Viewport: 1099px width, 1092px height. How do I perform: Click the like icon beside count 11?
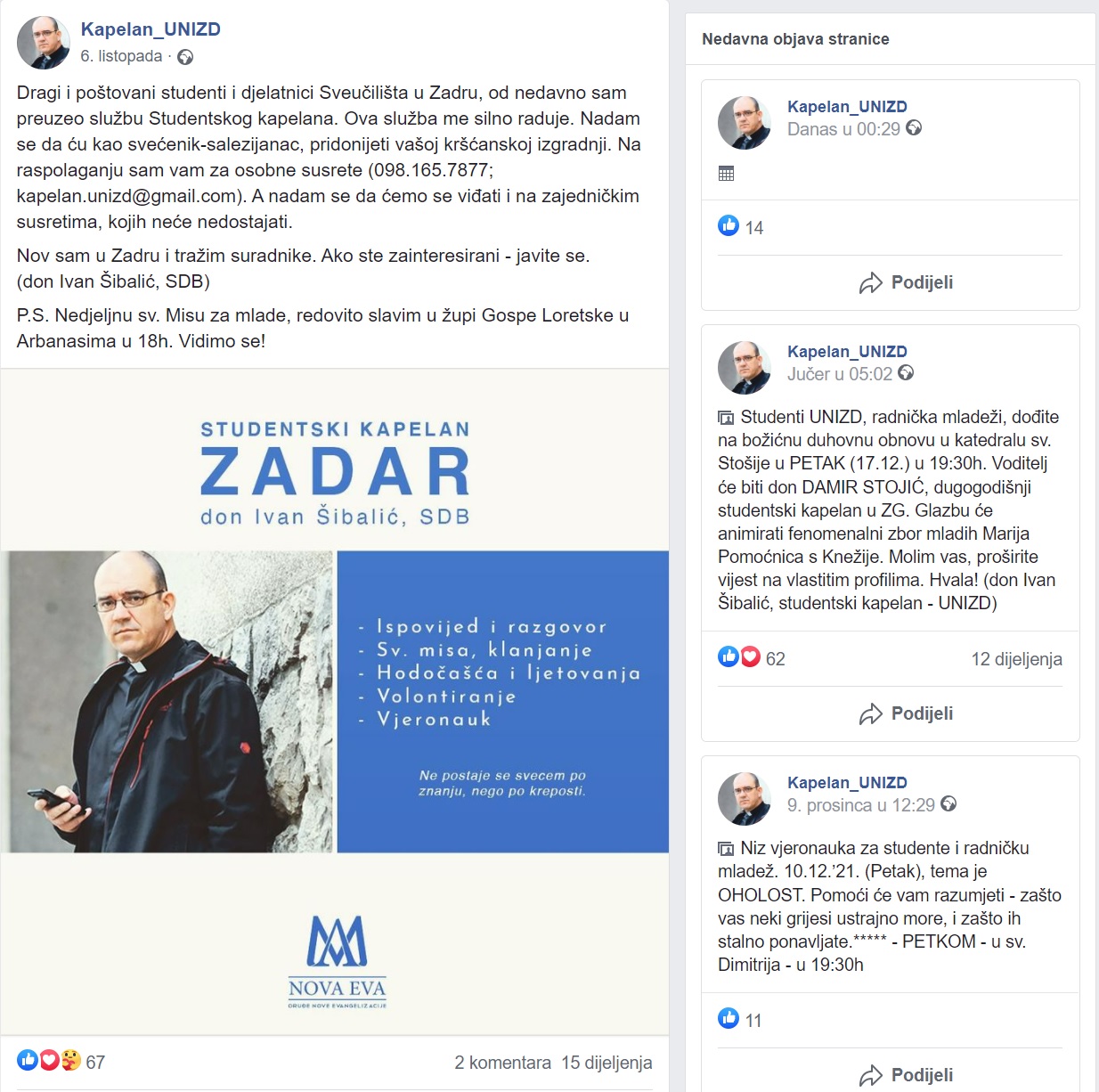click(729, 1018)
